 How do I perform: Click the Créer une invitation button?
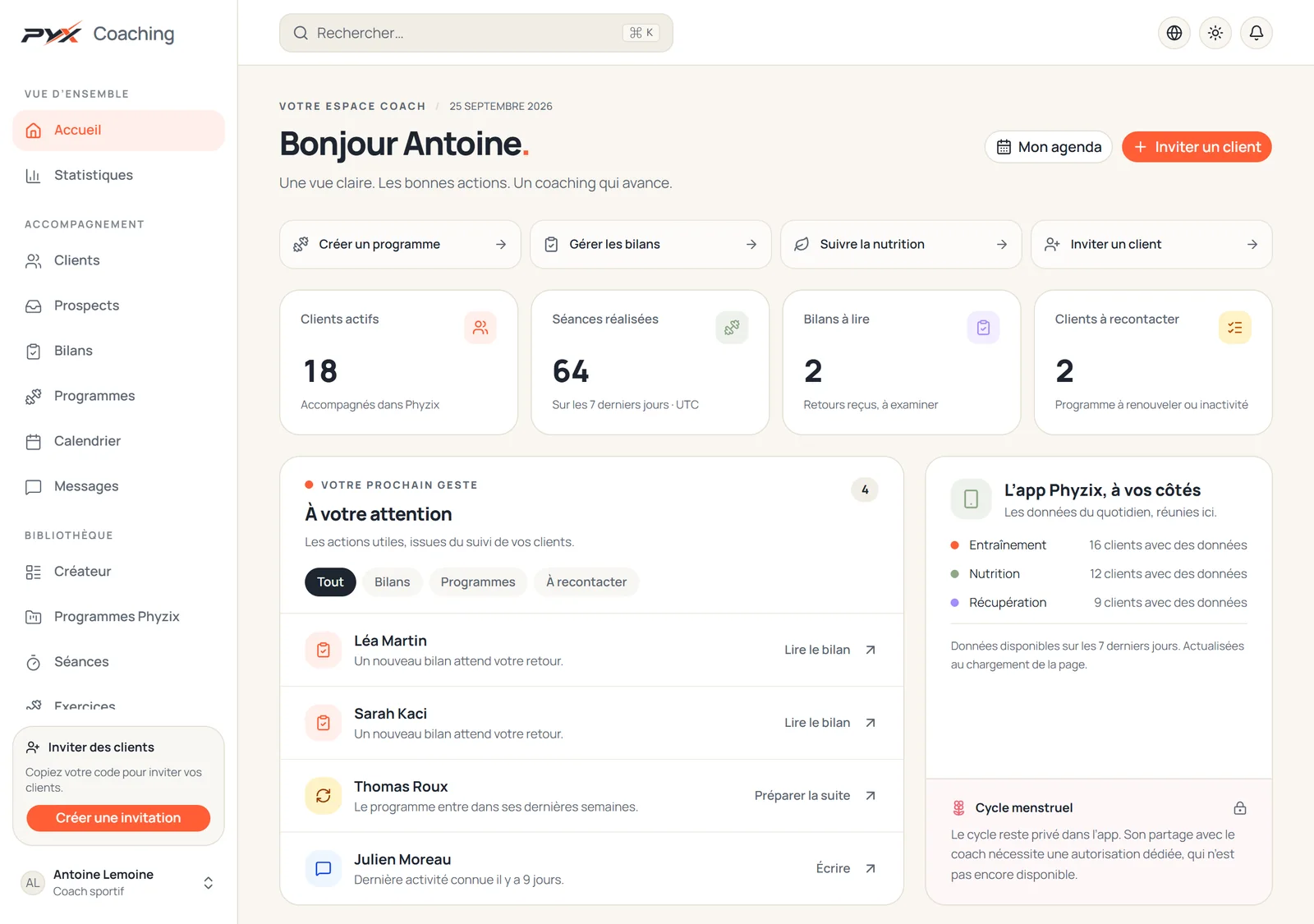pos(118,818)
